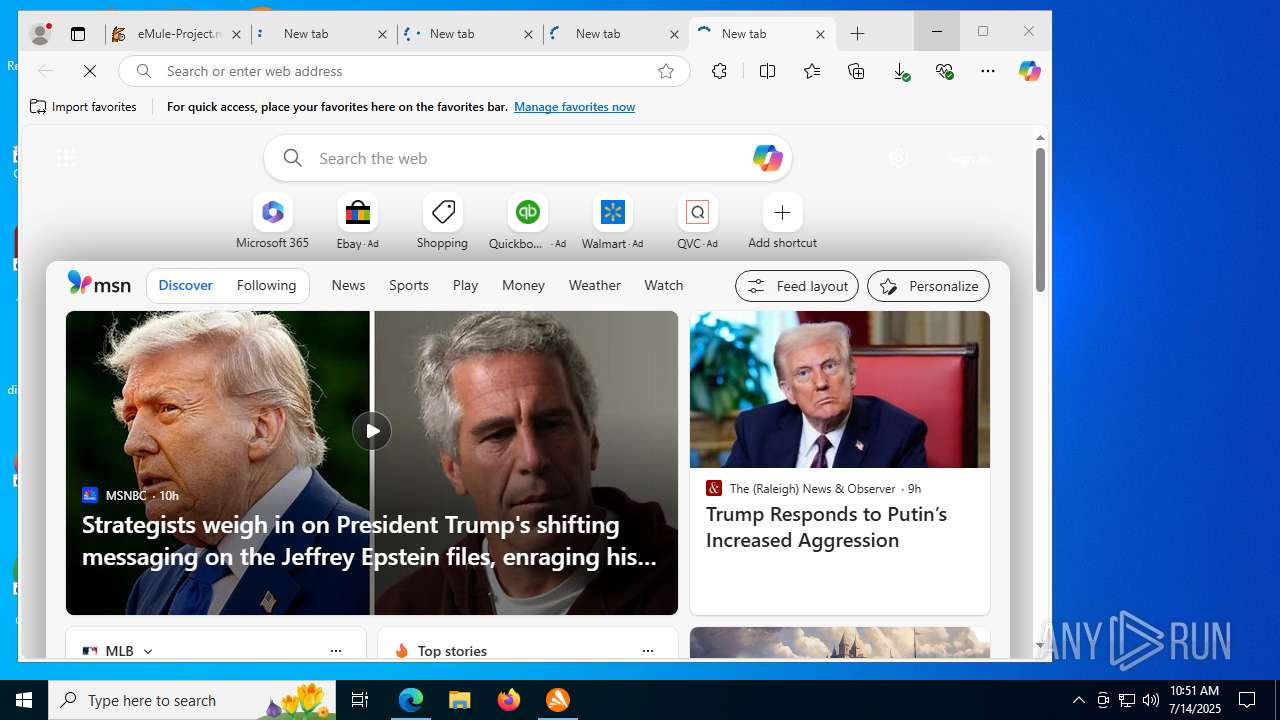Open File Explorer from taskbar
This screenshot has width=1280, height=720.
pos(460,700)
